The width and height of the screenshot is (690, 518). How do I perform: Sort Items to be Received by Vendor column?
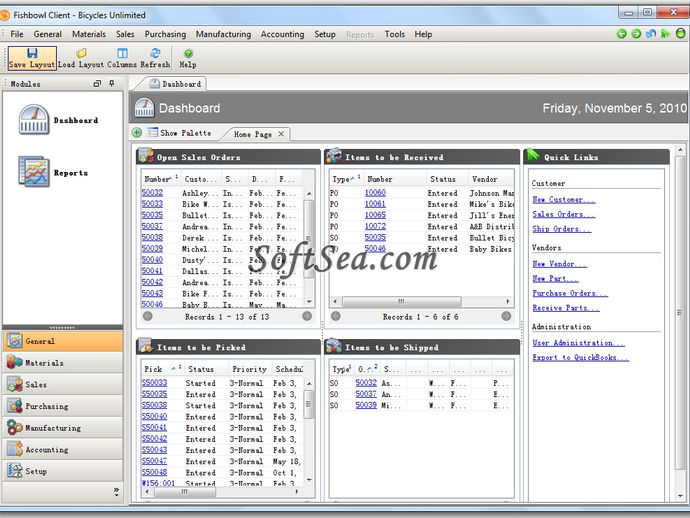pos(491,179)
